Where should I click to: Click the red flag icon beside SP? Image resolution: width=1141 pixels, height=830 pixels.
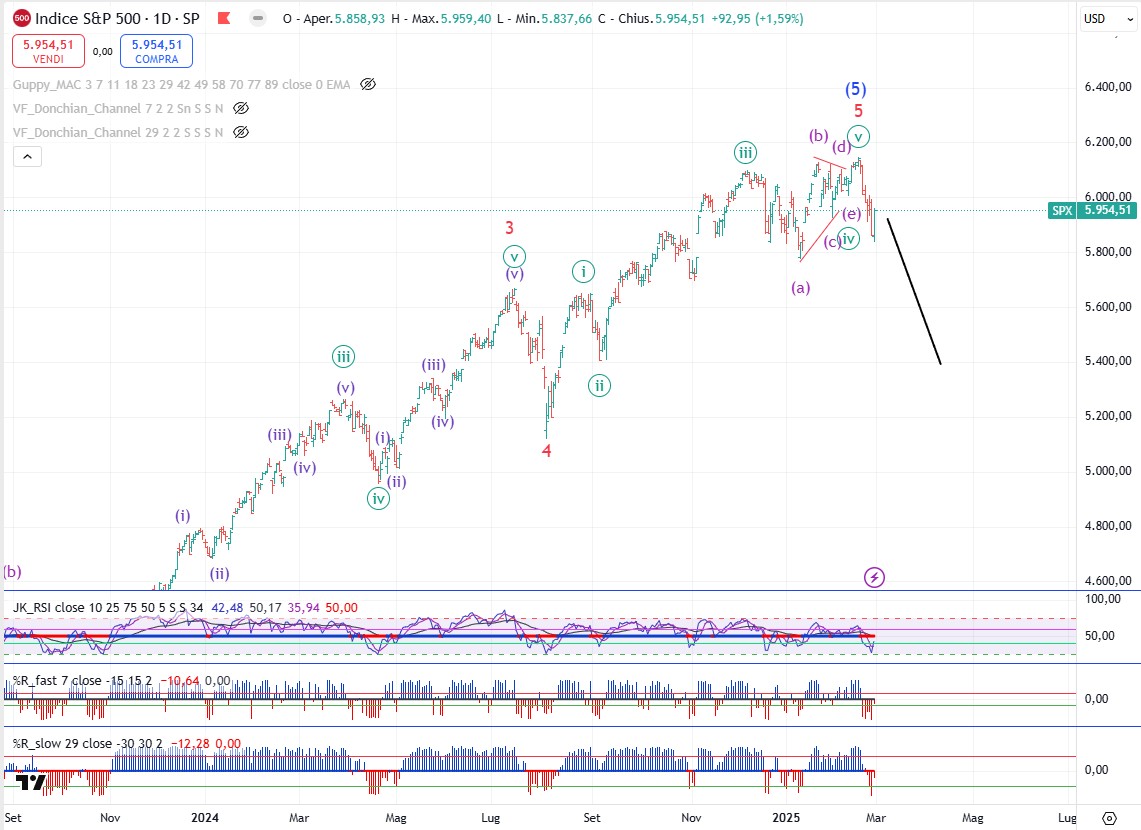[224, 18]
